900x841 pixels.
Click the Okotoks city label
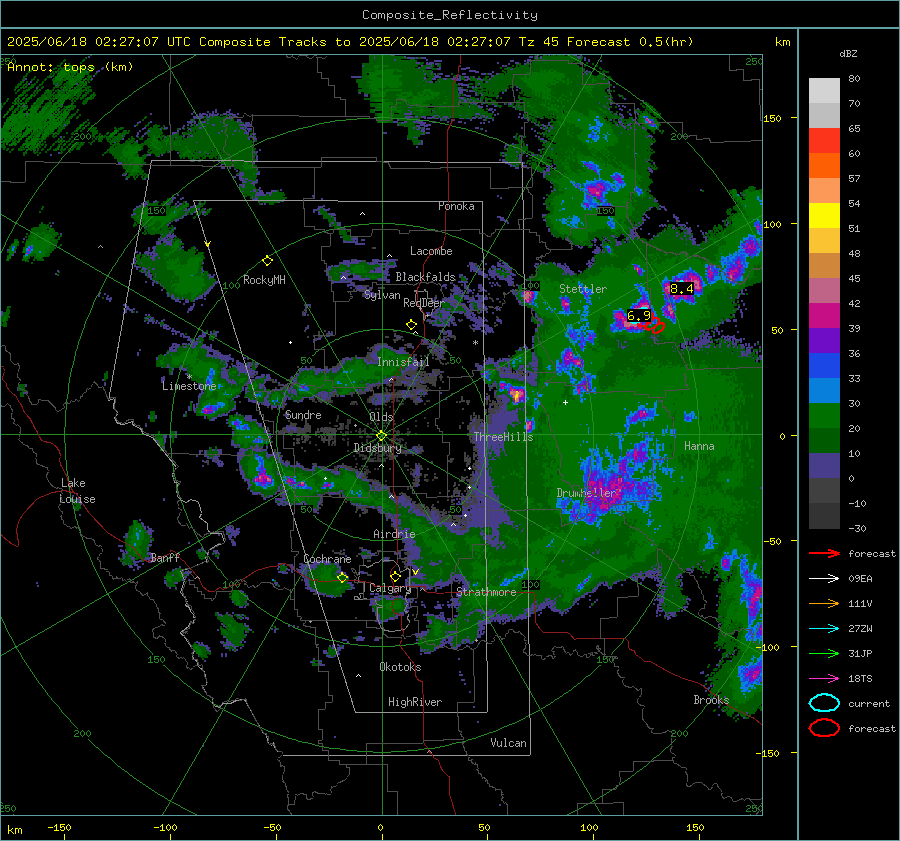click(400, 667)
